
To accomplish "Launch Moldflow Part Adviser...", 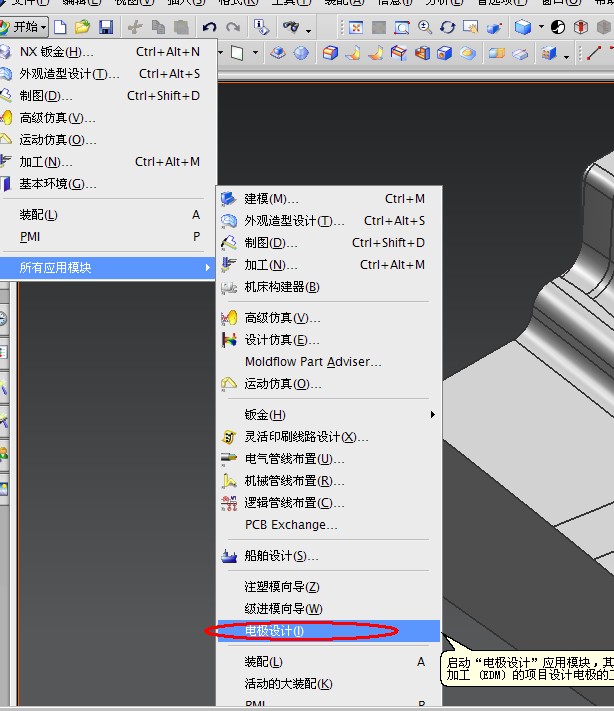I will 329,362.
